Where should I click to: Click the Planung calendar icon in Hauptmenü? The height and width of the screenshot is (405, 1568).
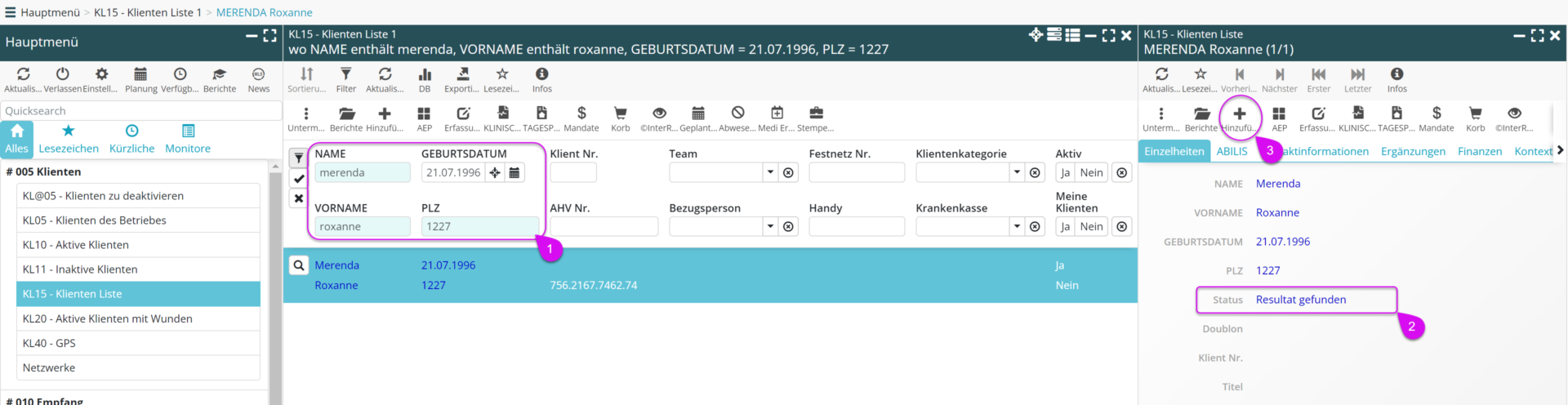click(140, 75)
